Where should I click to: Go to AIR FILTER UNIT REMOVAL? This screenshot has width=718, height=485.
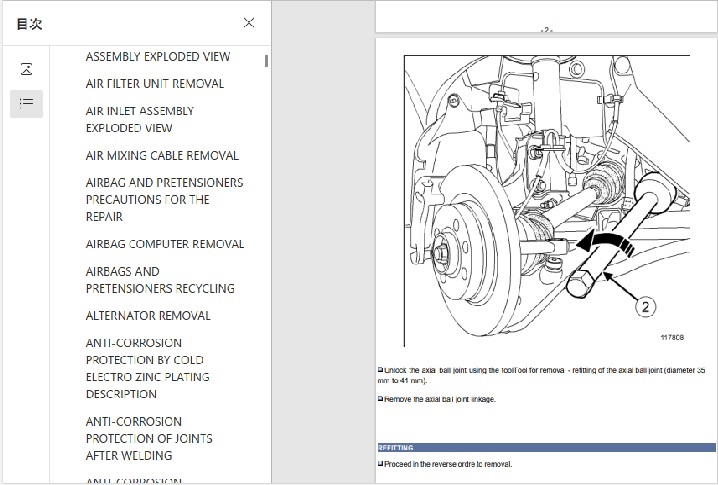point(155,84)
